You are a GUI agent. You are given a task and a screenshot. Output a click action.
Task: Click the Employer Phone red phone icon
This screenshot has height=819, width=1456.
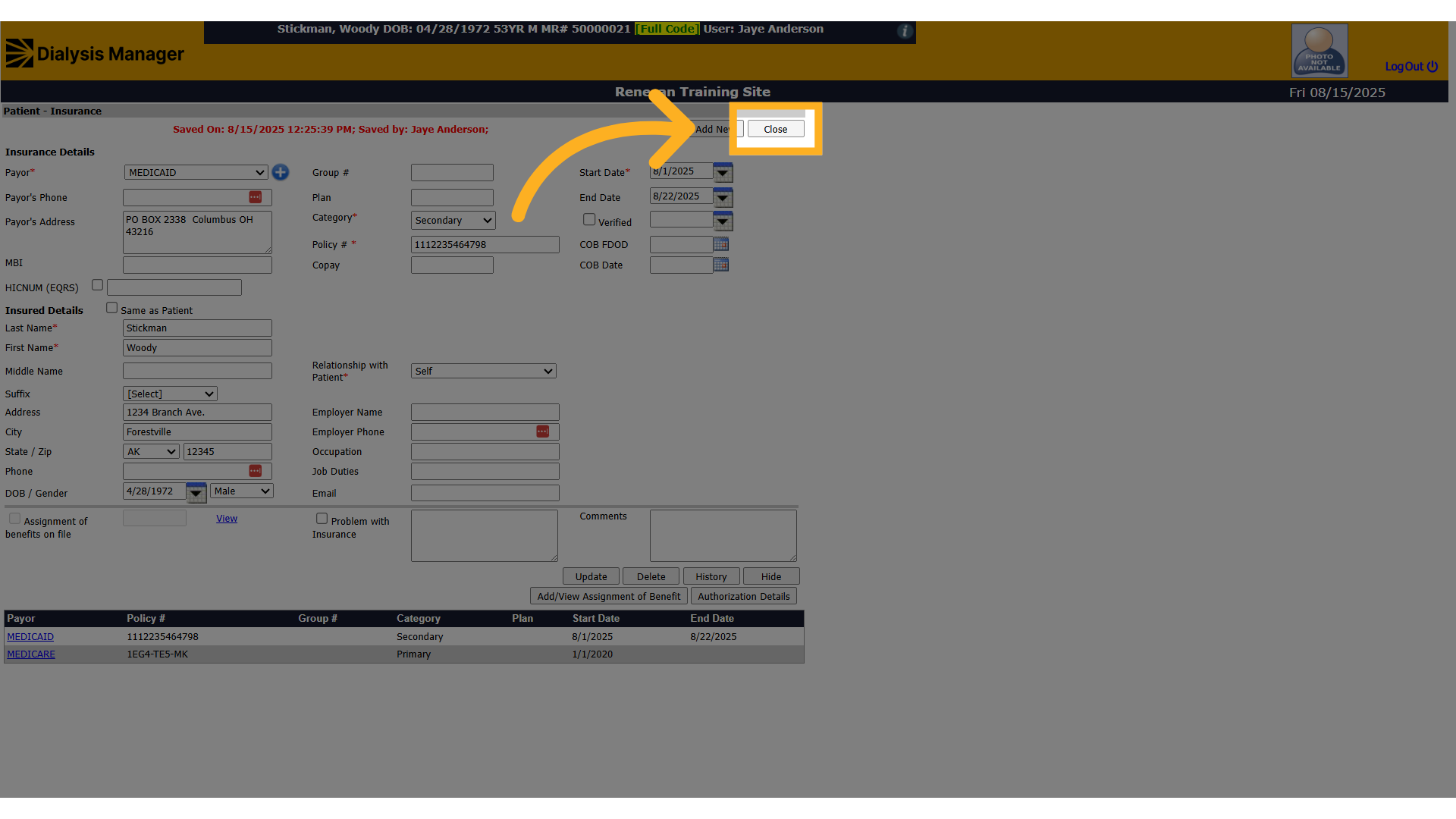click(543, 431)
